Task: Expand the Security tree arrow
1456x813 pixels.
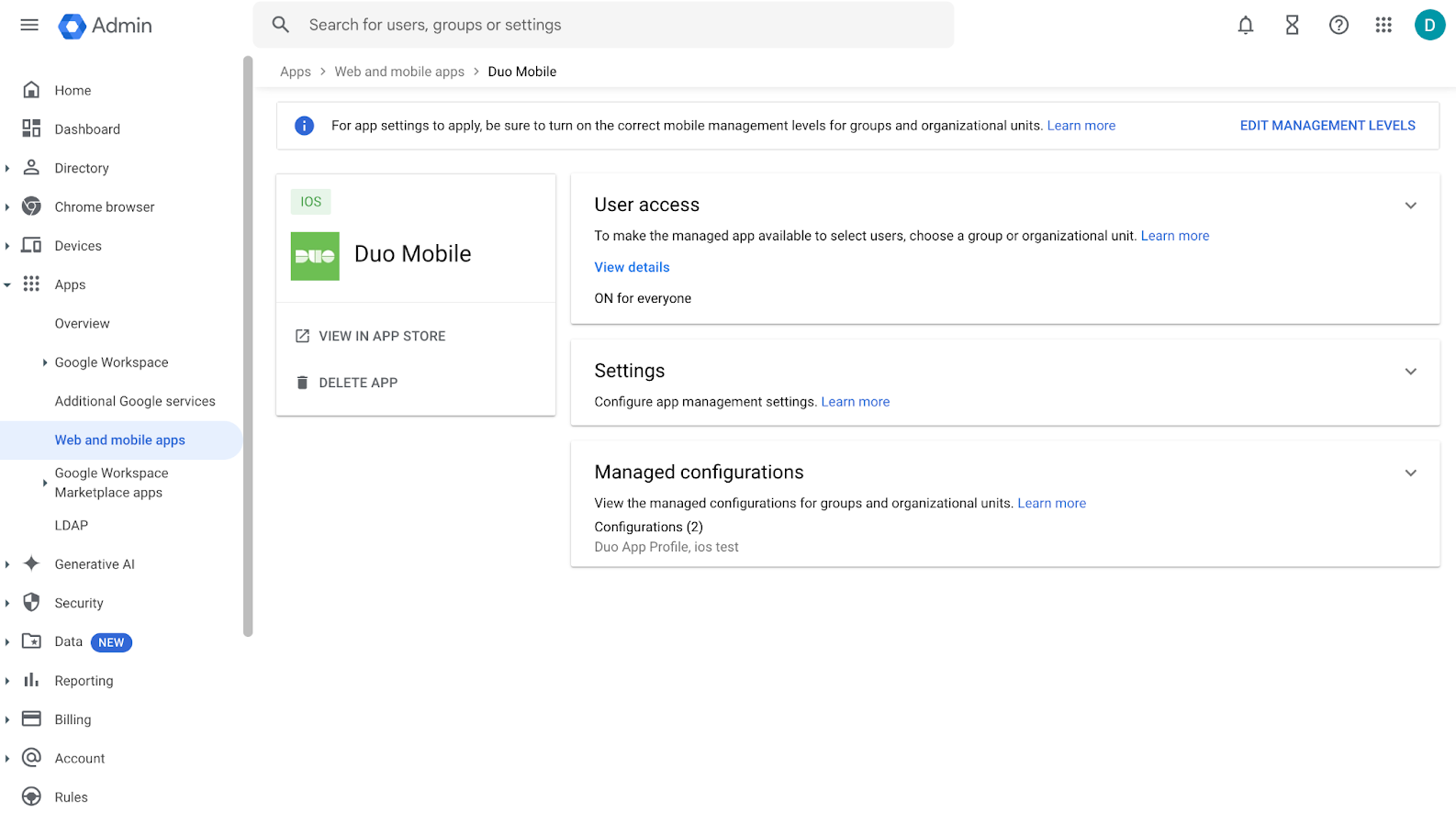Action: click(x=7, y=603)
